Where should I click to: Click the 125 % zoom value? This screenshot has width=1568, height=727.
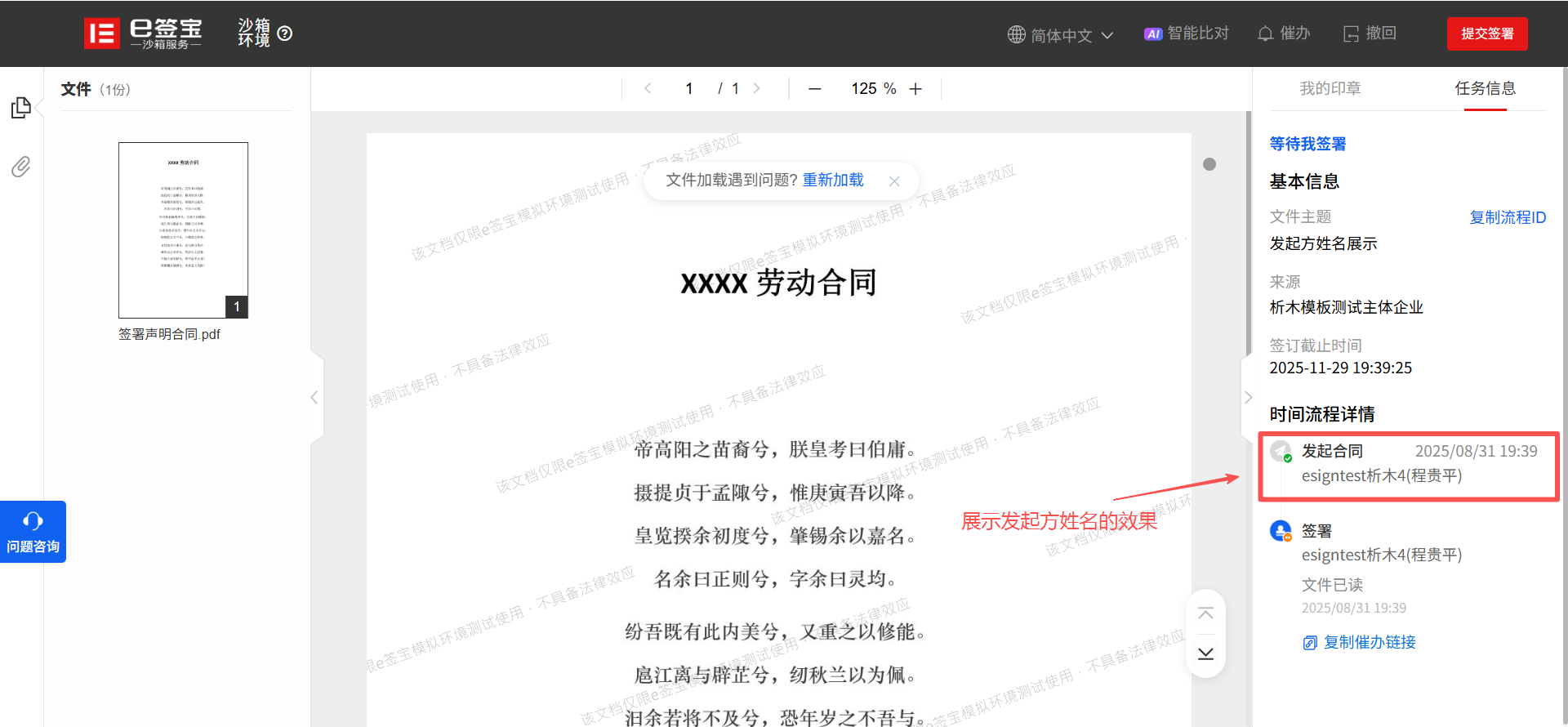(x=873, y=88)
